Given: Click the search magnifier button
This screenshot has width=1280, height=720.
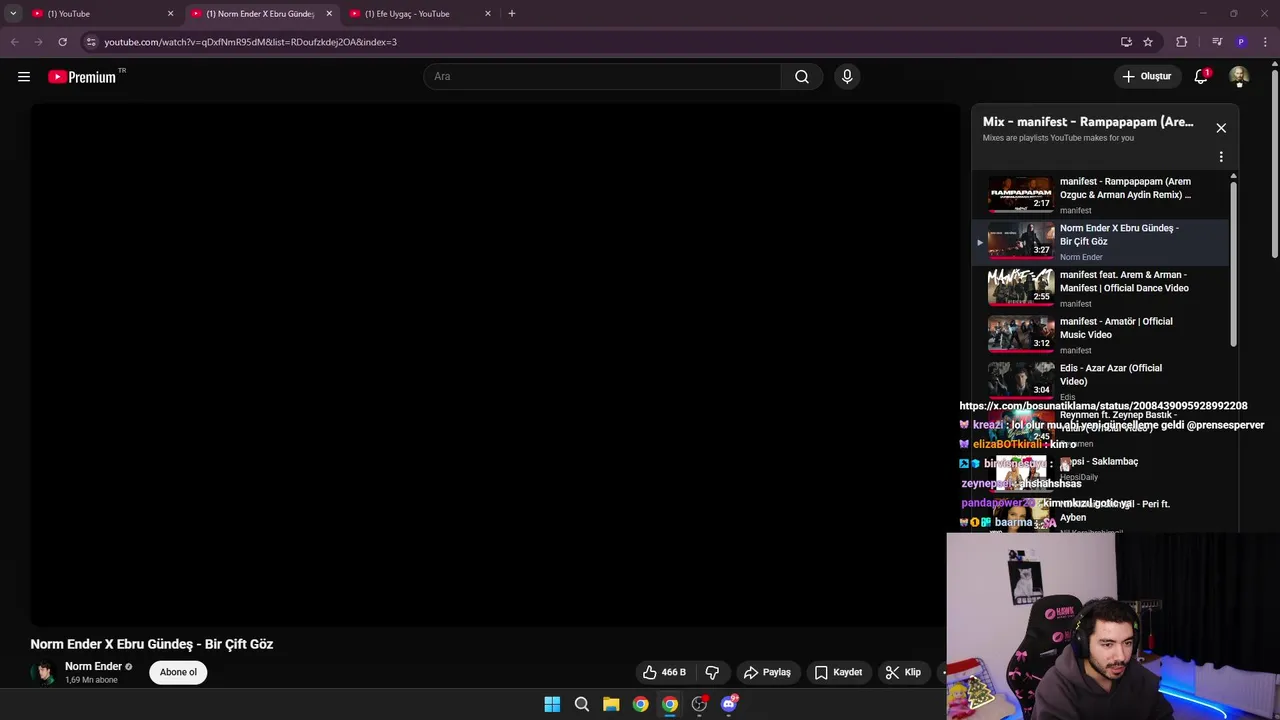Looking at the screenshot, I should click(x=802, y=77).
